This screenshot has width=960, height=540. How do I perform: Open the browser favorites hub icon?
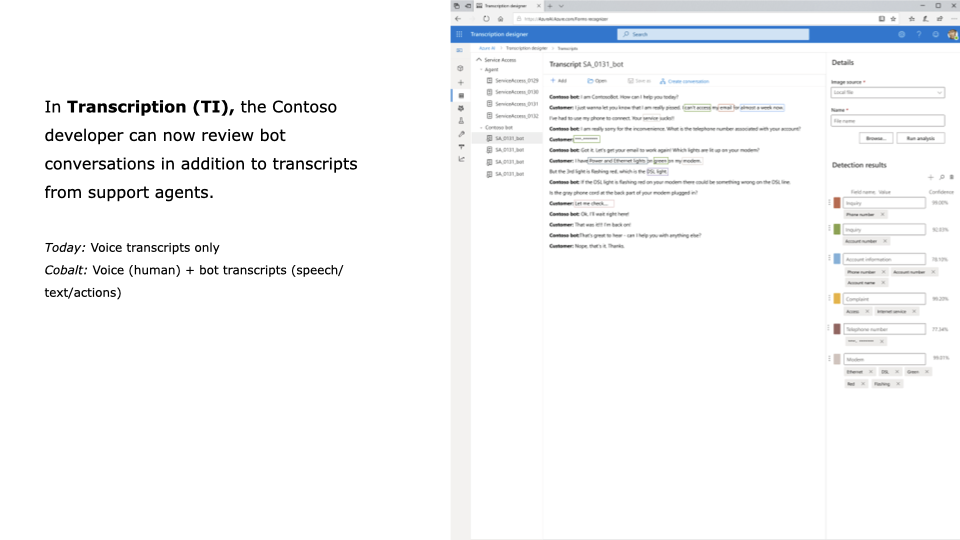tap(911, 19)
